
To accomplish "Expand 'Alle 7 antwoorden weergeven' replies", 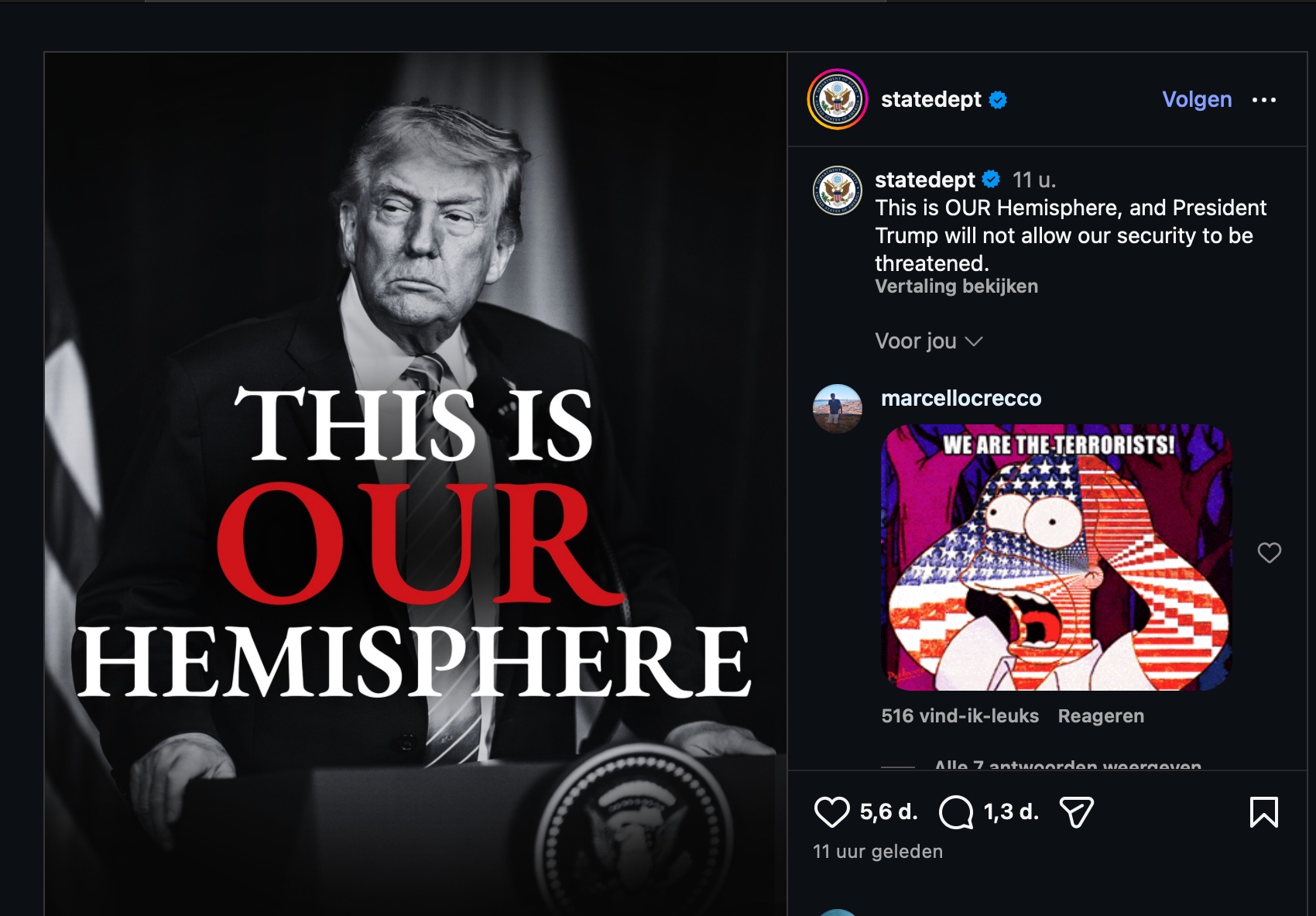I will [1068, 765].
